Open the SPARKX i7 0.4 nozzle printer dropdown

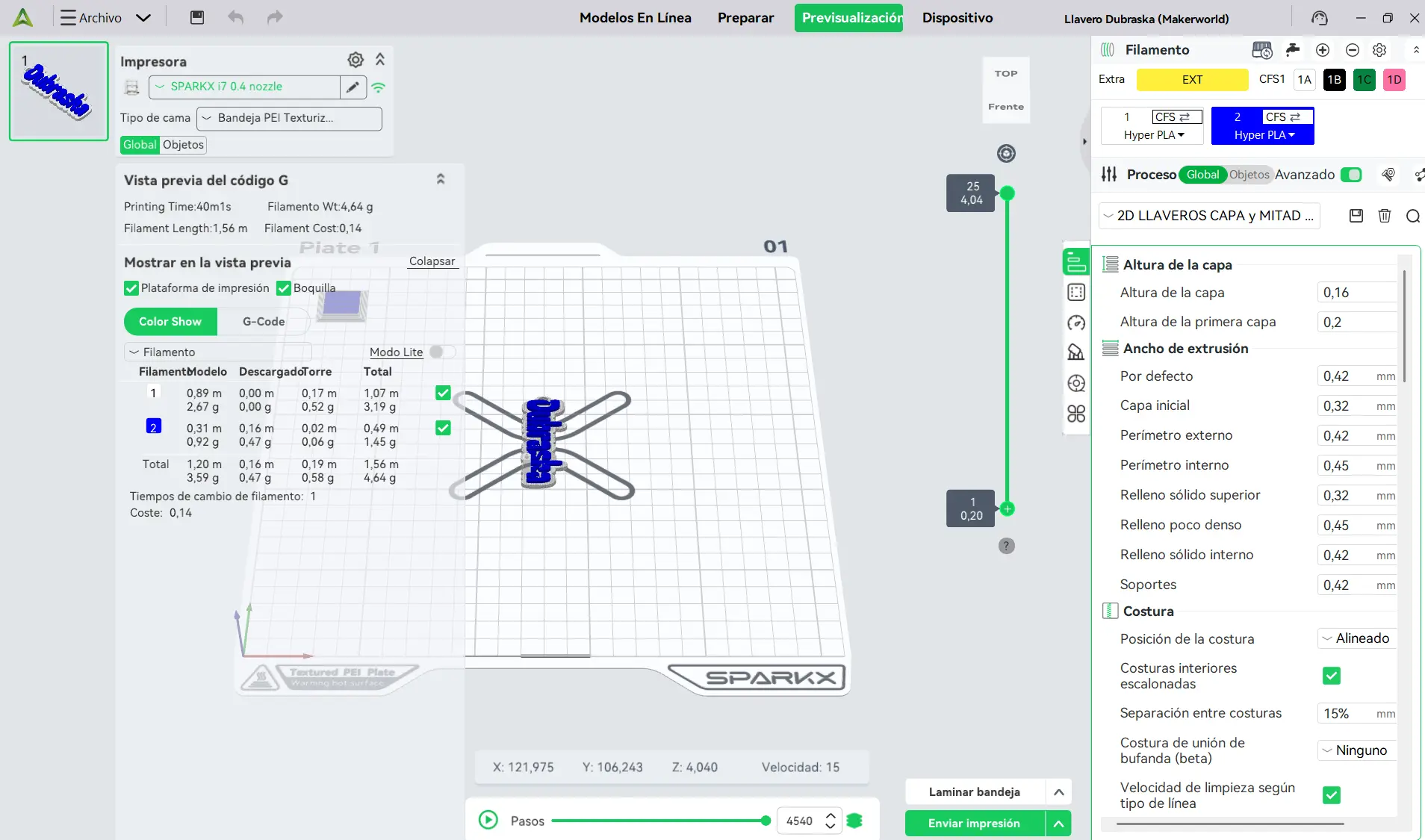click(x=244, y=87)
